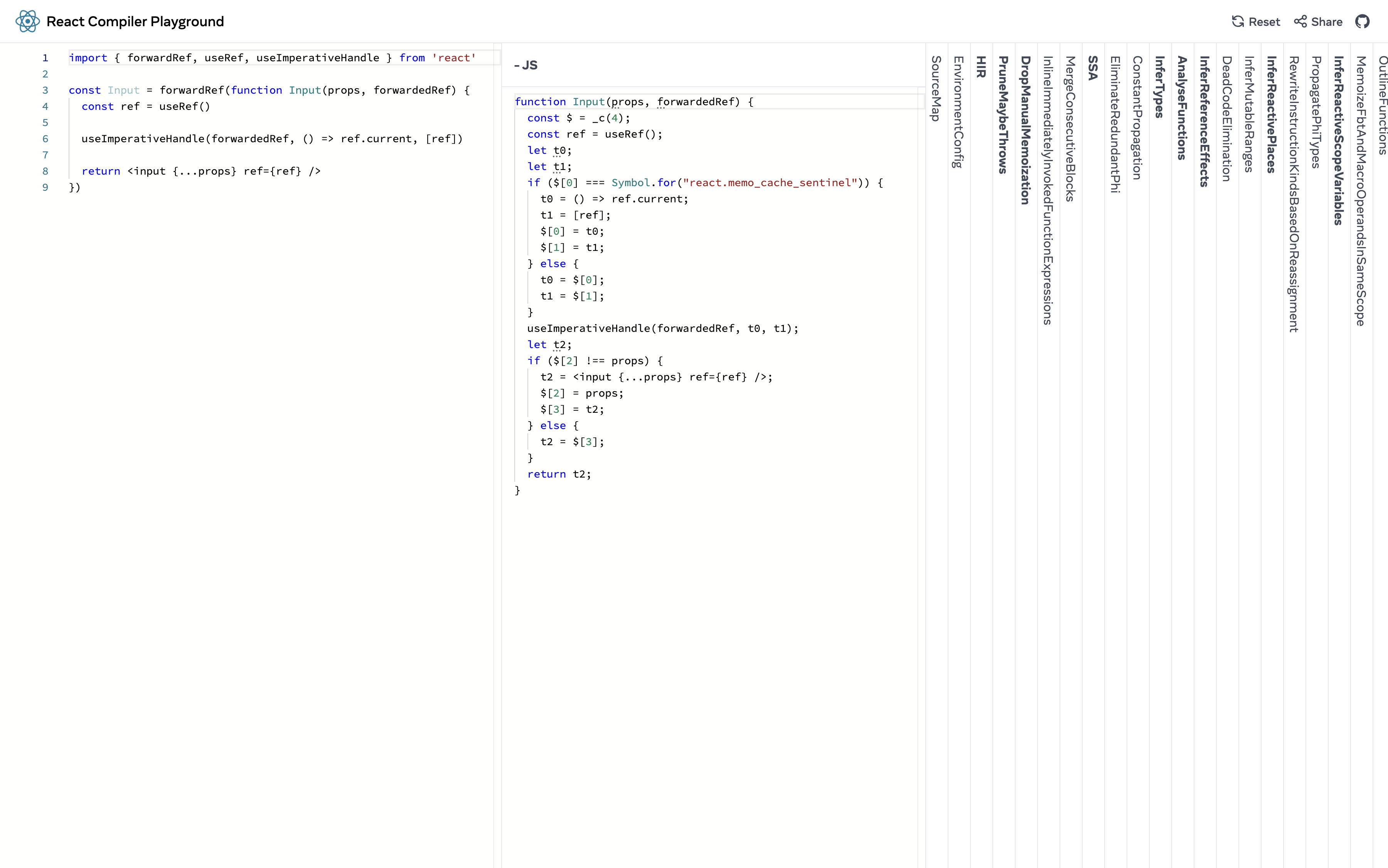Click 'const $ = _c(4);' in output

coord(579,118)
